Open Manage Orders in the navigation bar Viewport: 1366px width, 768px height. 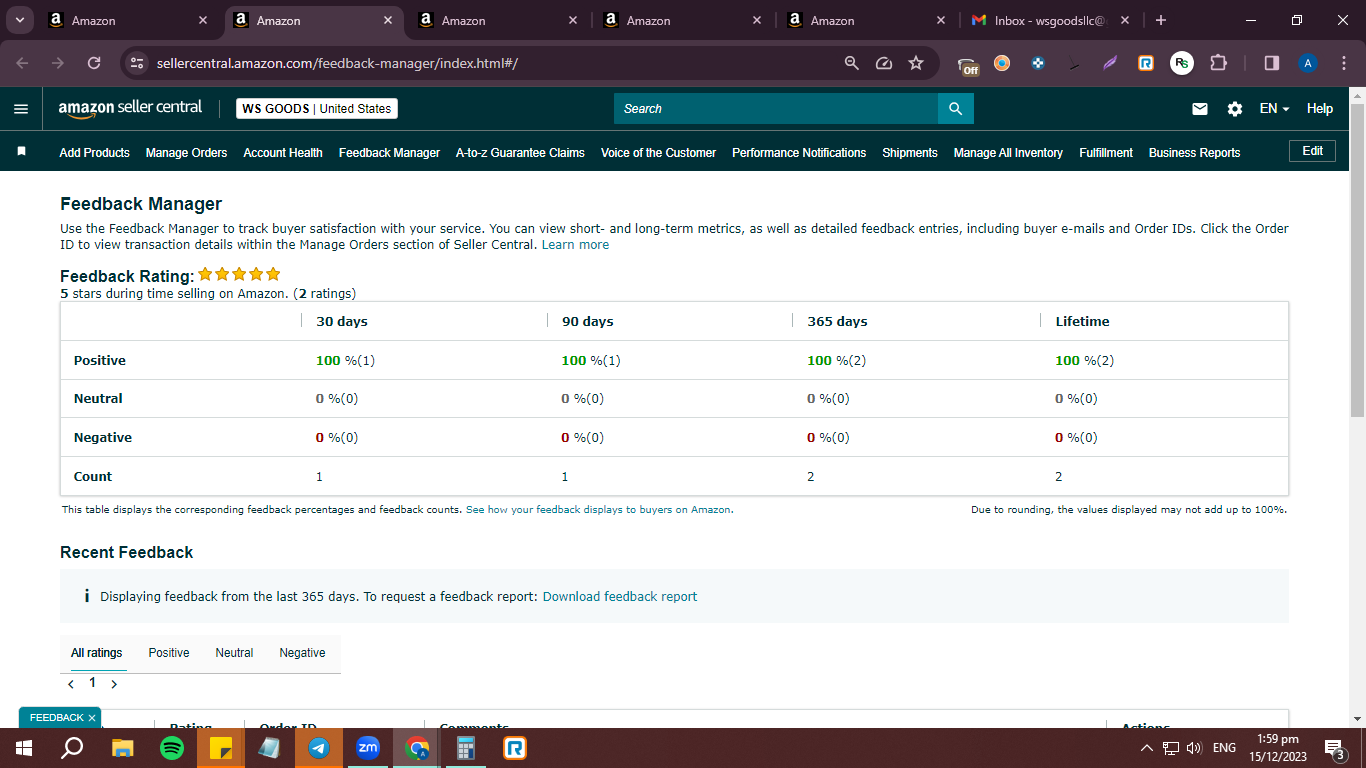pyautogui.click(x=186, y=153)
